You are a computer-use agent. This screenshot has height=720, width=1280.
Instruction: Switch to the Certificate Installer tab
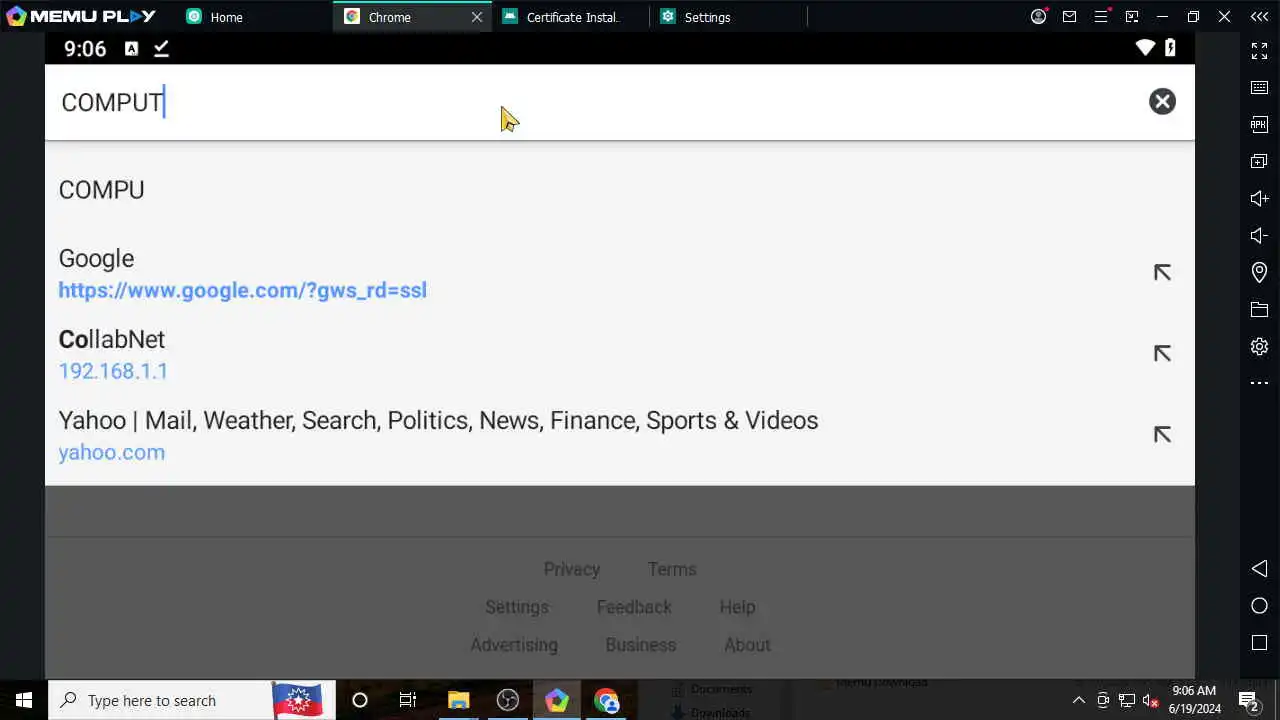click(572, 17)
